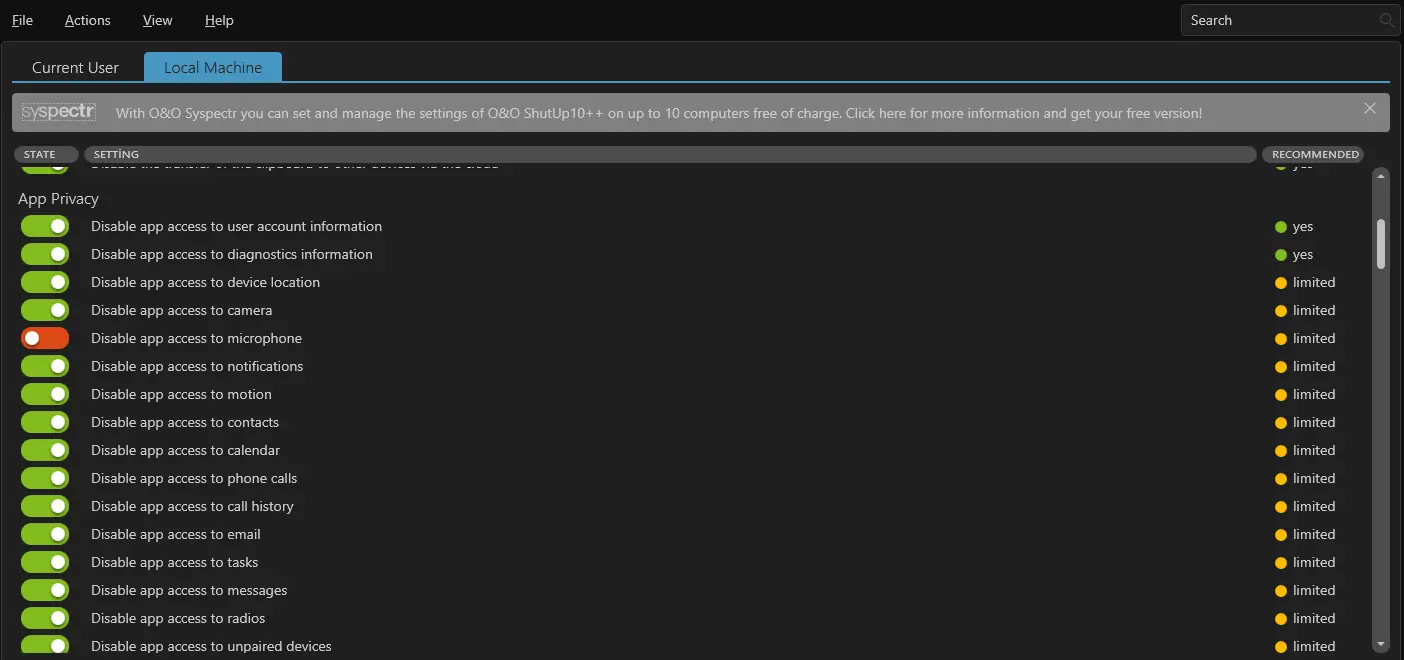
Task: Click the scrollbar down arrow
Action: (x=1381, y=644)
